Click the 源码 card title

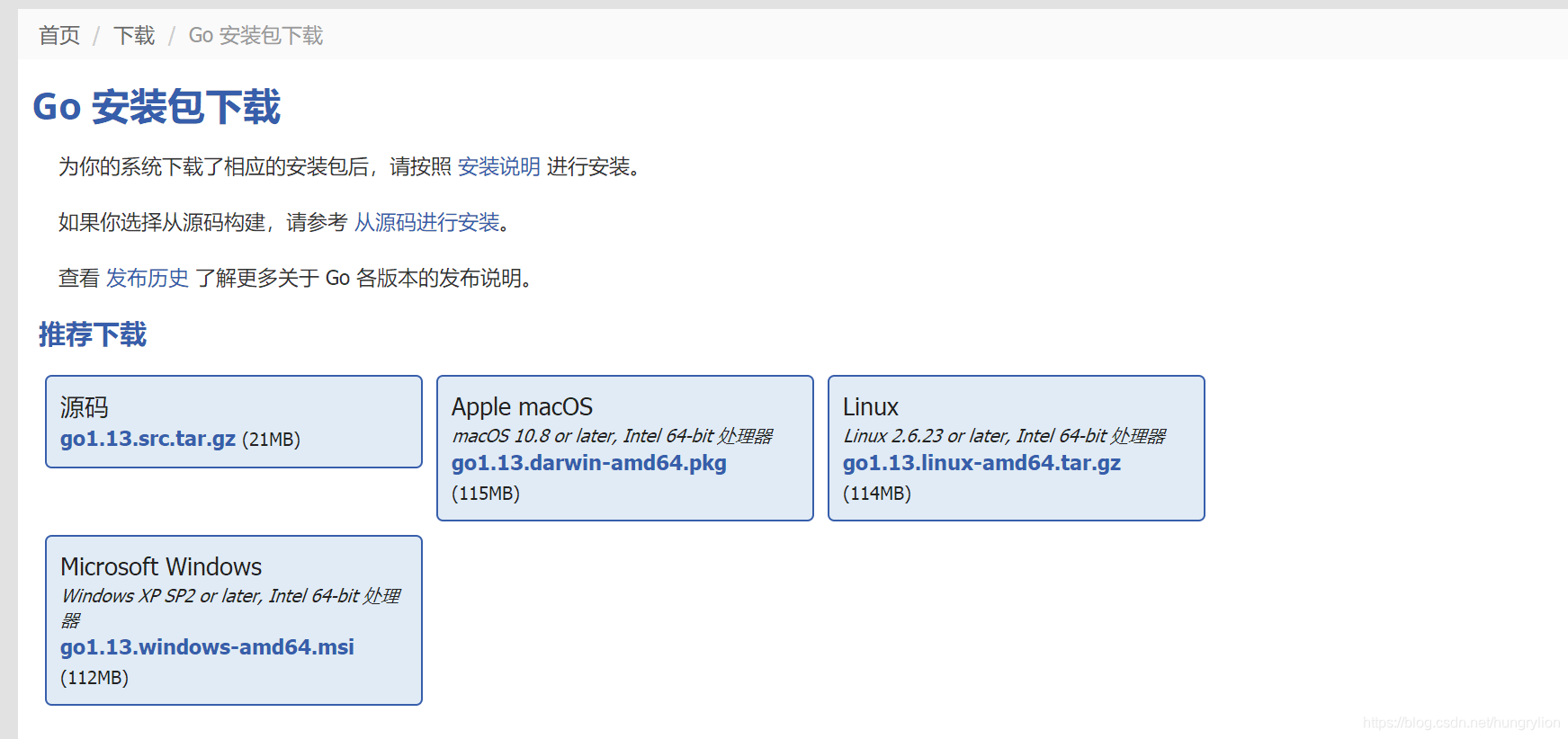(85, 407)
